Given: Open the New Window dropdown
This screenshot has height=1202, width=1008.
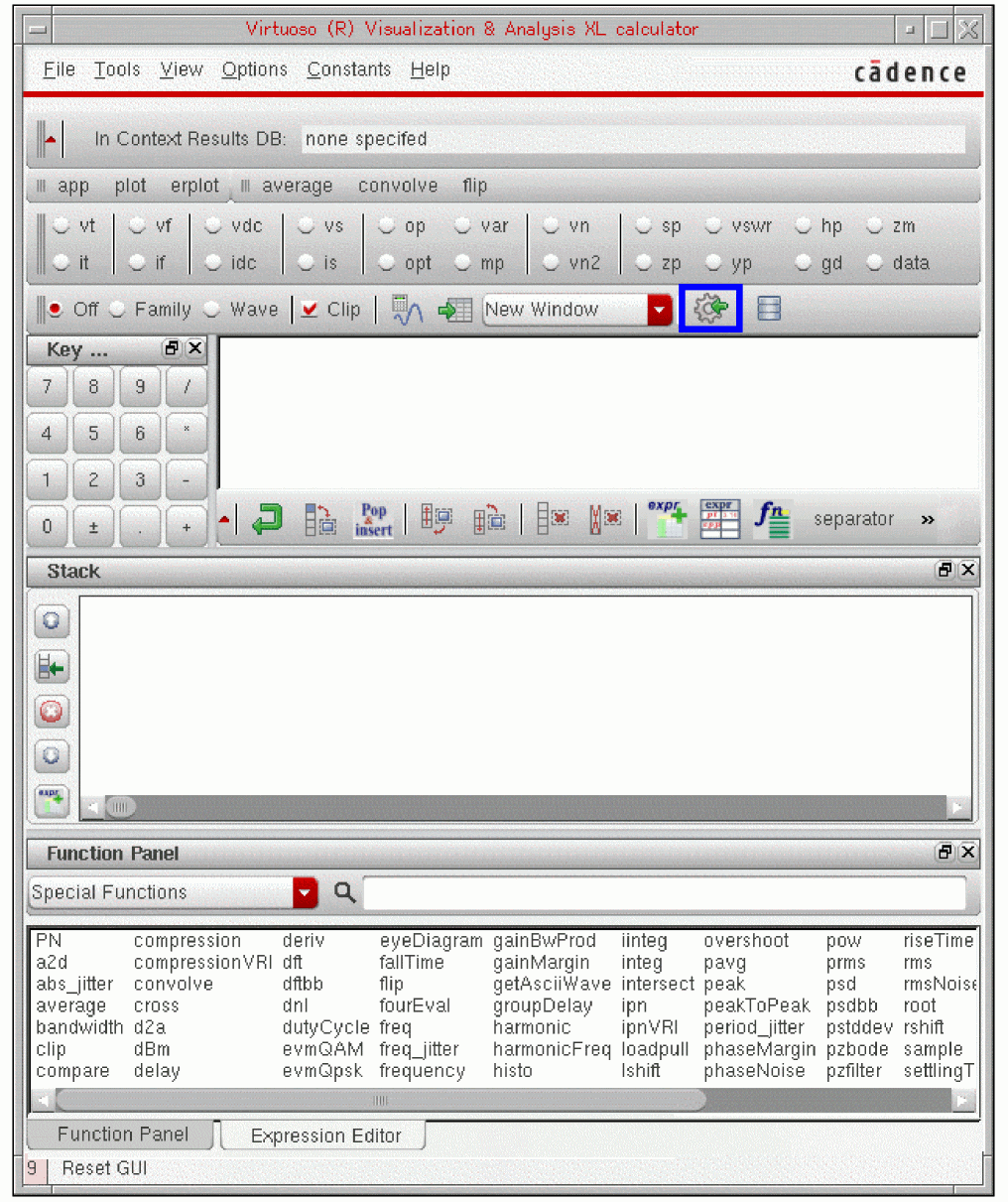Looking at the screenshot, I should pos(660,310).
